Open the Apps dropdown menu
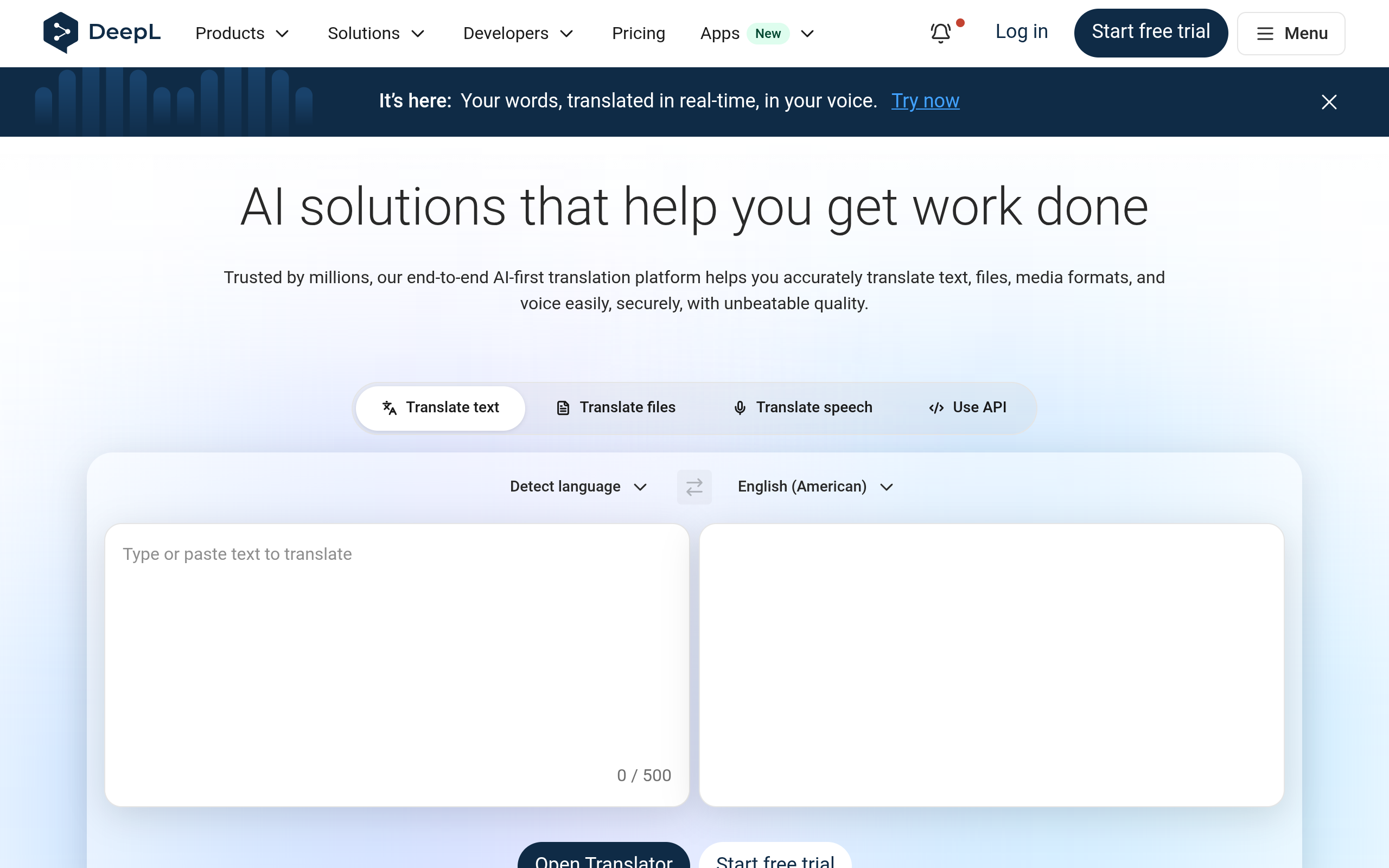Image resolution: width=1389 pixels, height=868 pixels. (757, 33)
